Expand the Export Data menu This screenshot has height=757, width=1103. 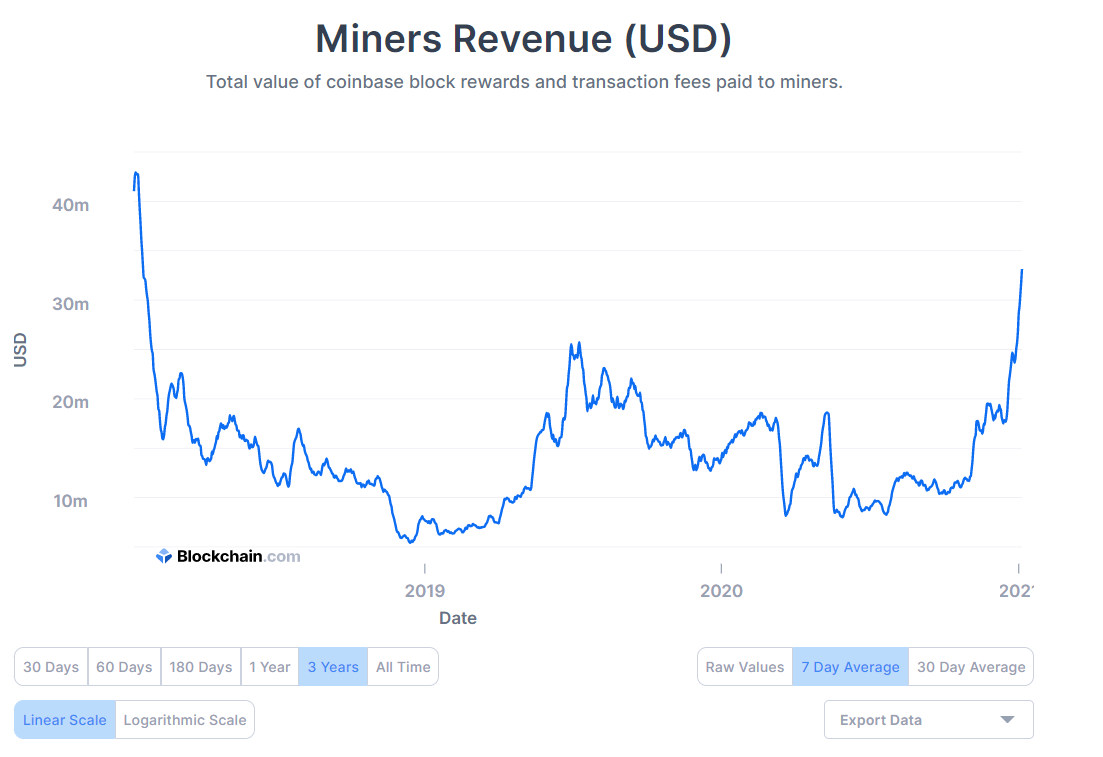point(929,720)
